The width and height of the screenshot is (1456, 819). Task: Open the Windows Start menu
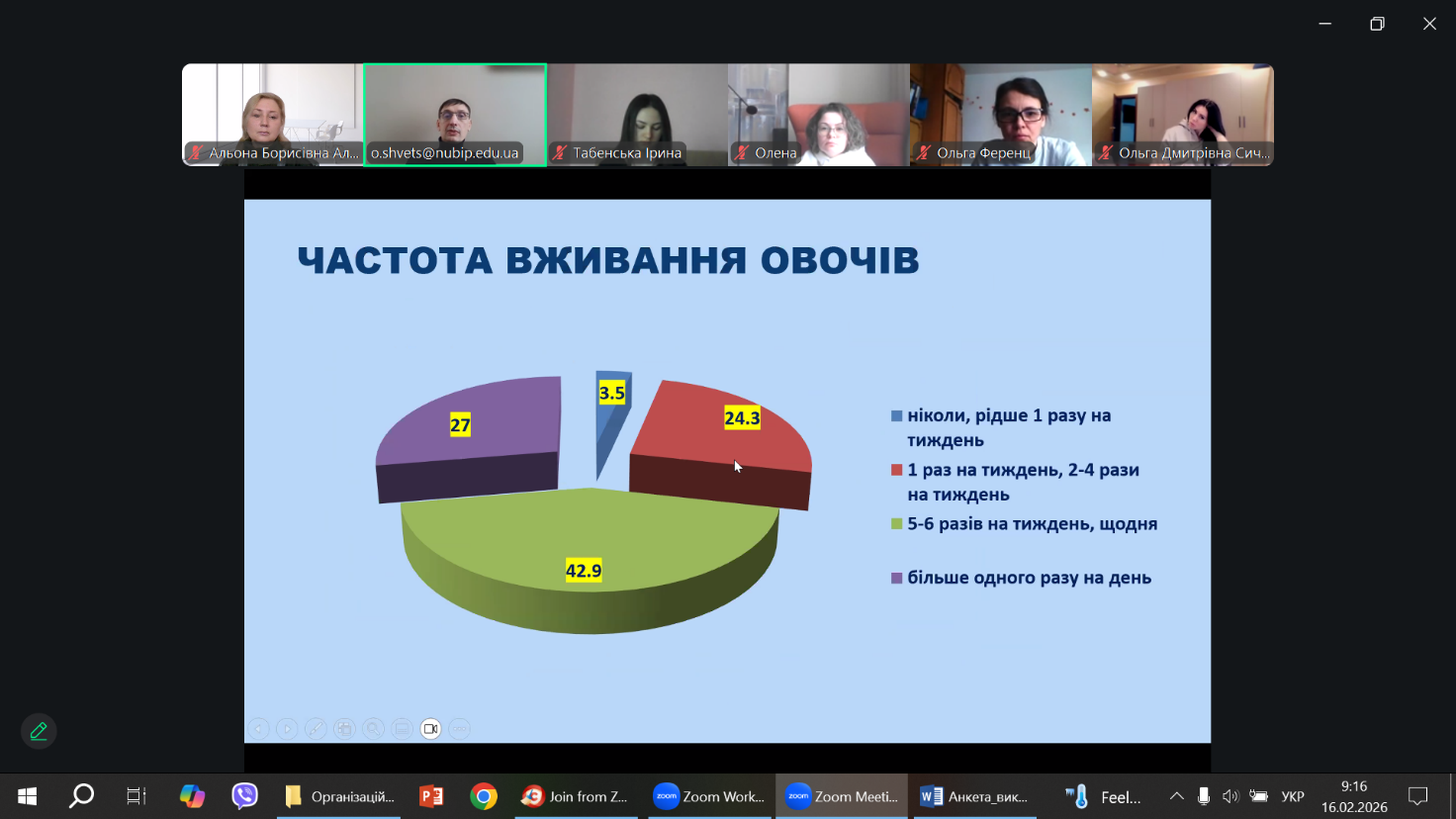coord(27,796)
